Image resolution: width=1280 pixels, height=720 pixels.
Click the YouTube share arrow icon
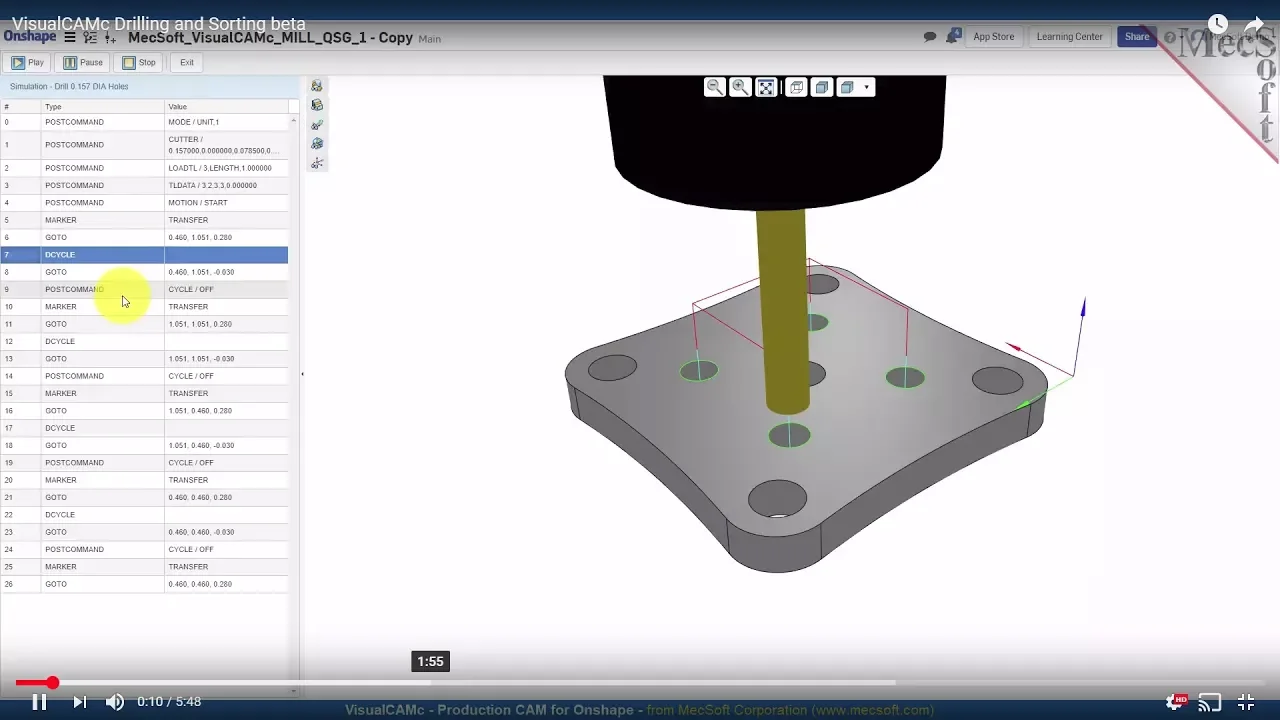click(1255, 24)
